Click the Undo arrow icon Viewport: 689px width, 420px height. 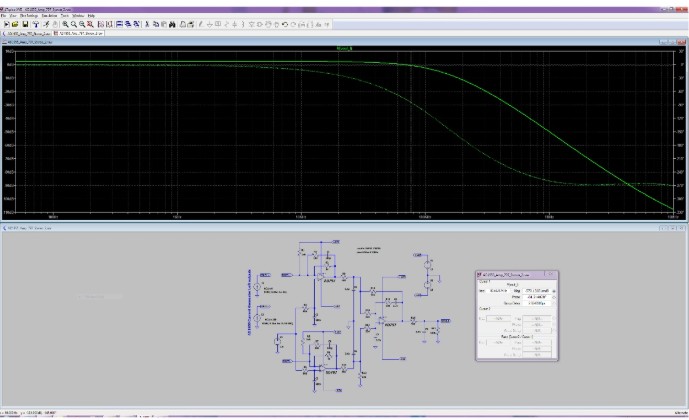285,24
